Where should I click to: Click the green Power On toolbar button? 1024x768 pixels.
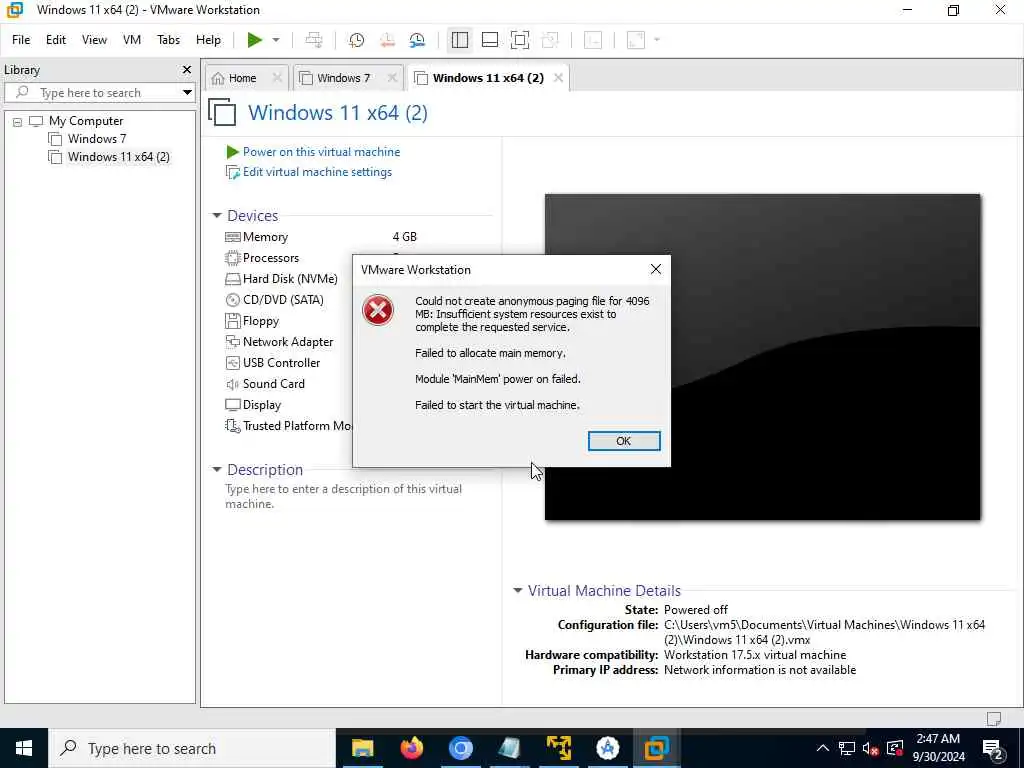point(255,40)
